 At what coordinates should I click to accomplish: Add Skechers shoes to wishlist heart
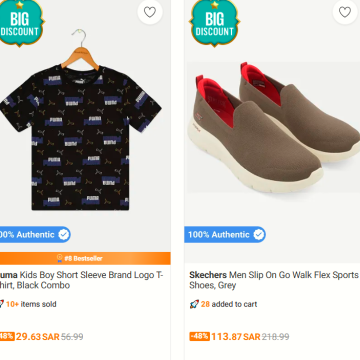pos(345,12)
